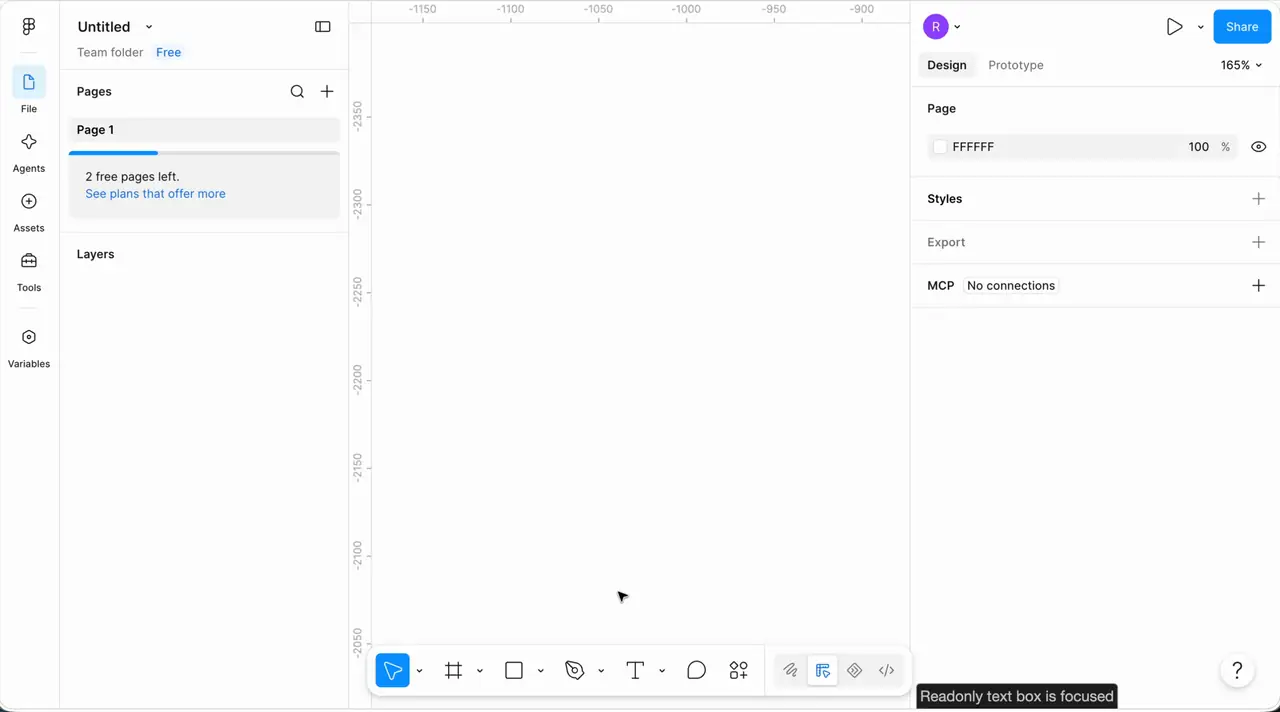Switch to Draw mode

790,670
